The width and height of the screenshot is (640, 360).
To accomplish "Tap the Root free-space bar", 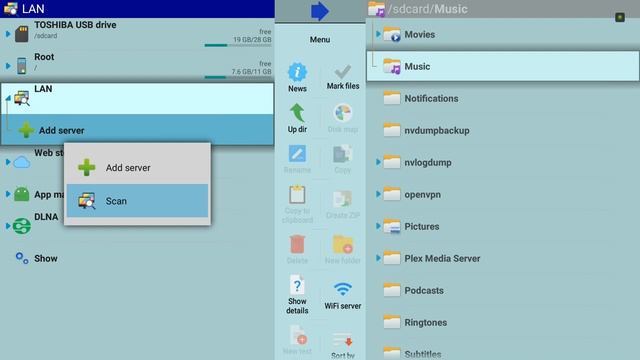I will coord(238,77).
